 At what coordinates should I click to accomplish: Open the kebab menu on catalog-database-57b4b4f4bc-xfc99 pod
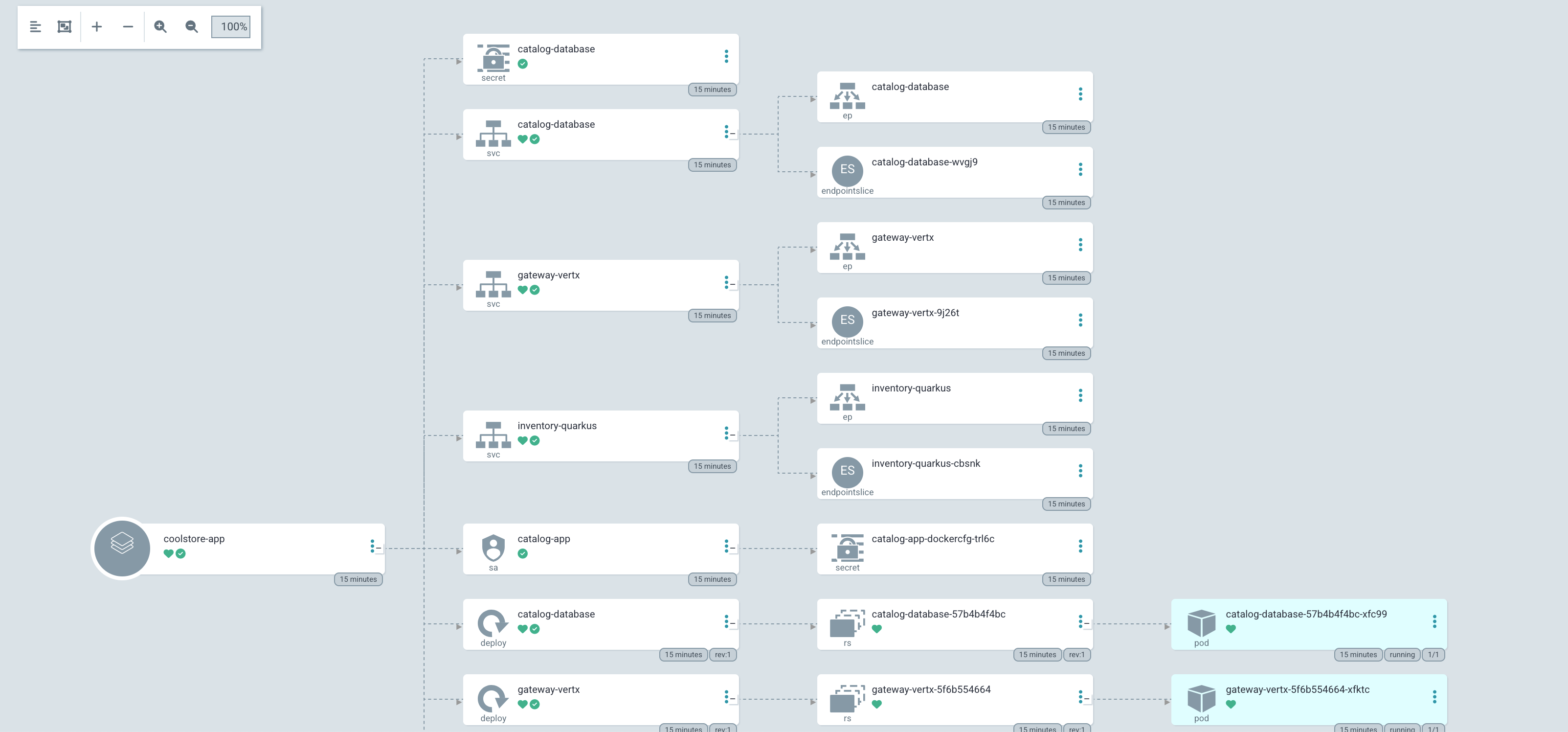1434,621
